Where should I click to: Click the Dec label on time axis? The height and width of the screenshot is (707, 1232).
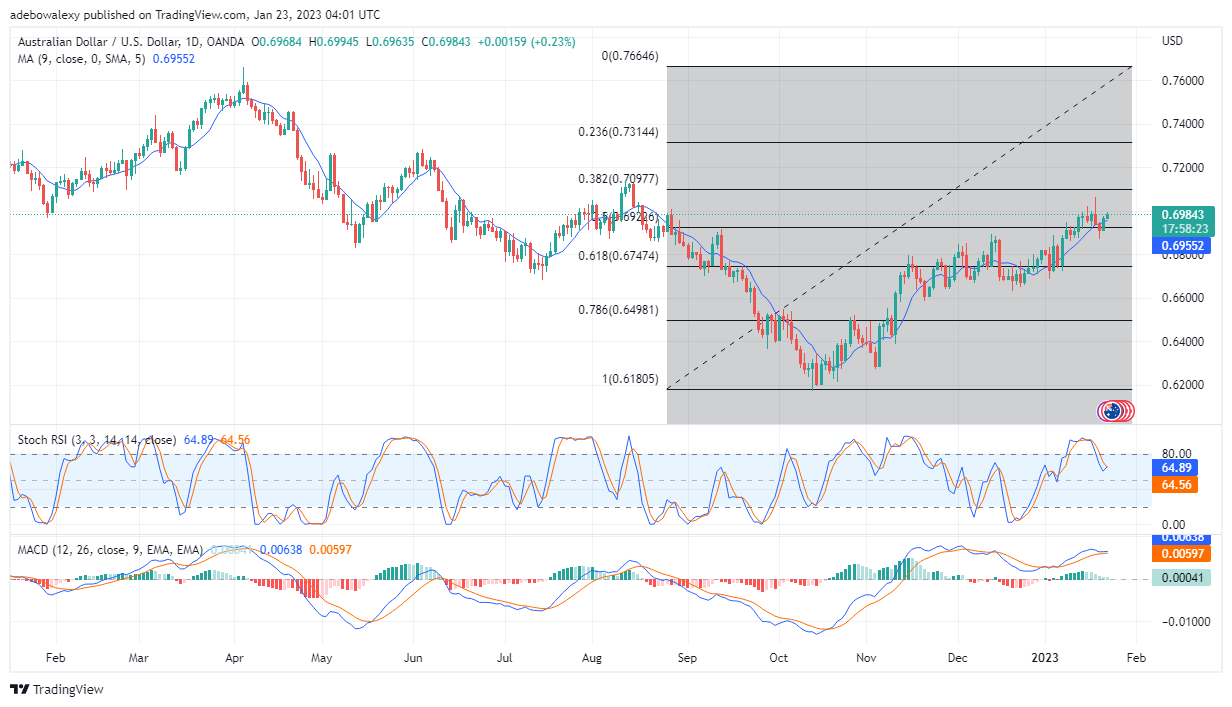click(x=957, y=659)
